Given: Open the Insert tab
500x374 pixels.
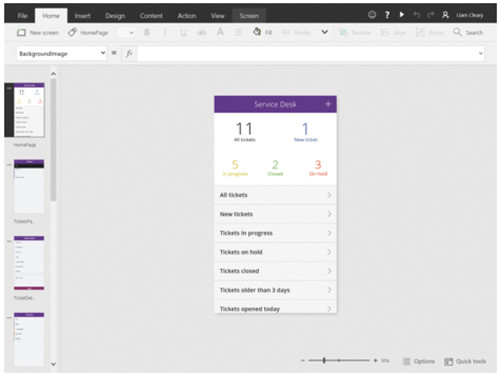Looking at the screenshot, I should coord(82,16).
